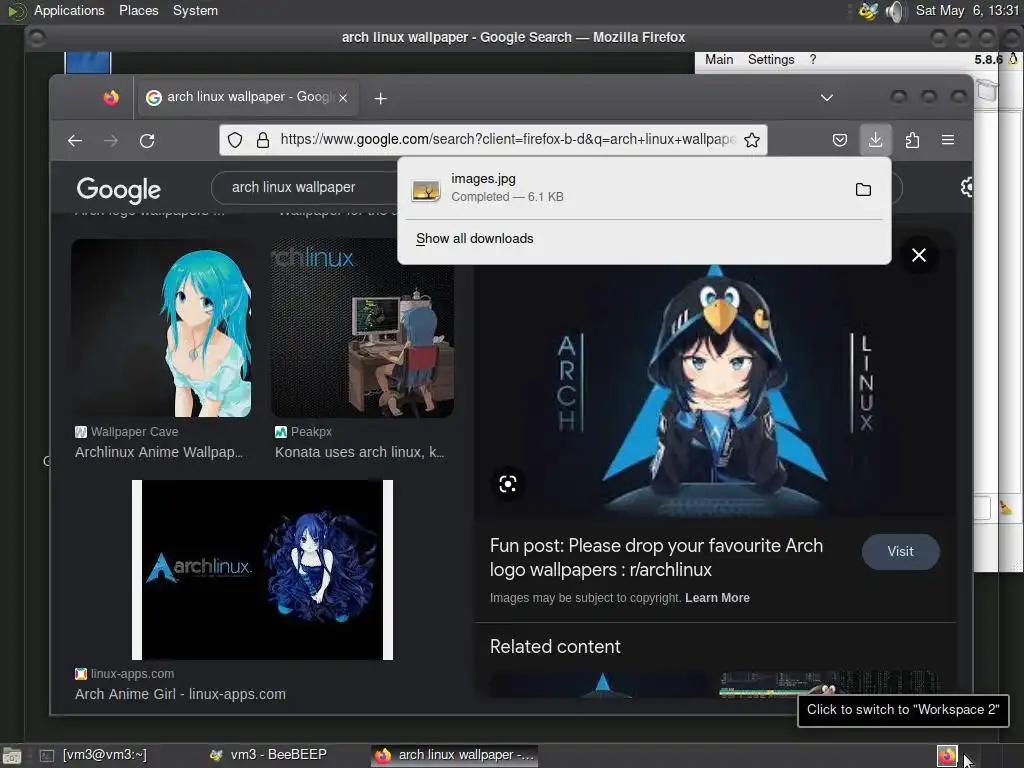This screenshot has width=1024, height=768.
Task: Bookmark this page with the star icon
Action: pyautogui.click(x=752, y=140)
